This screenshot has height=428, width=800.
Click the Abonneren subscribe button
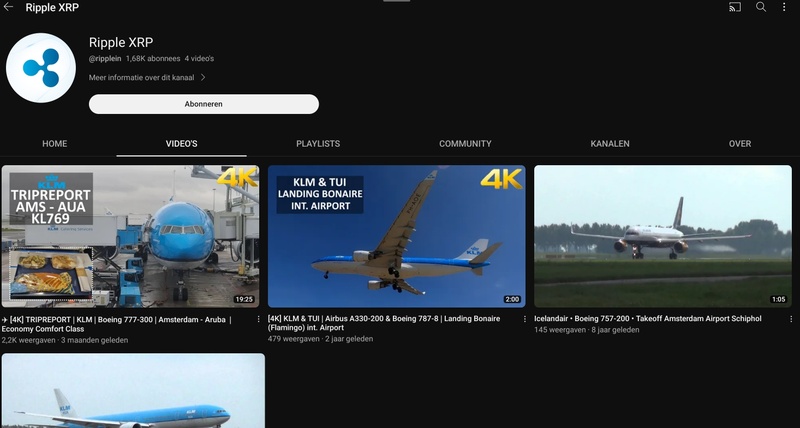point(204,104)
